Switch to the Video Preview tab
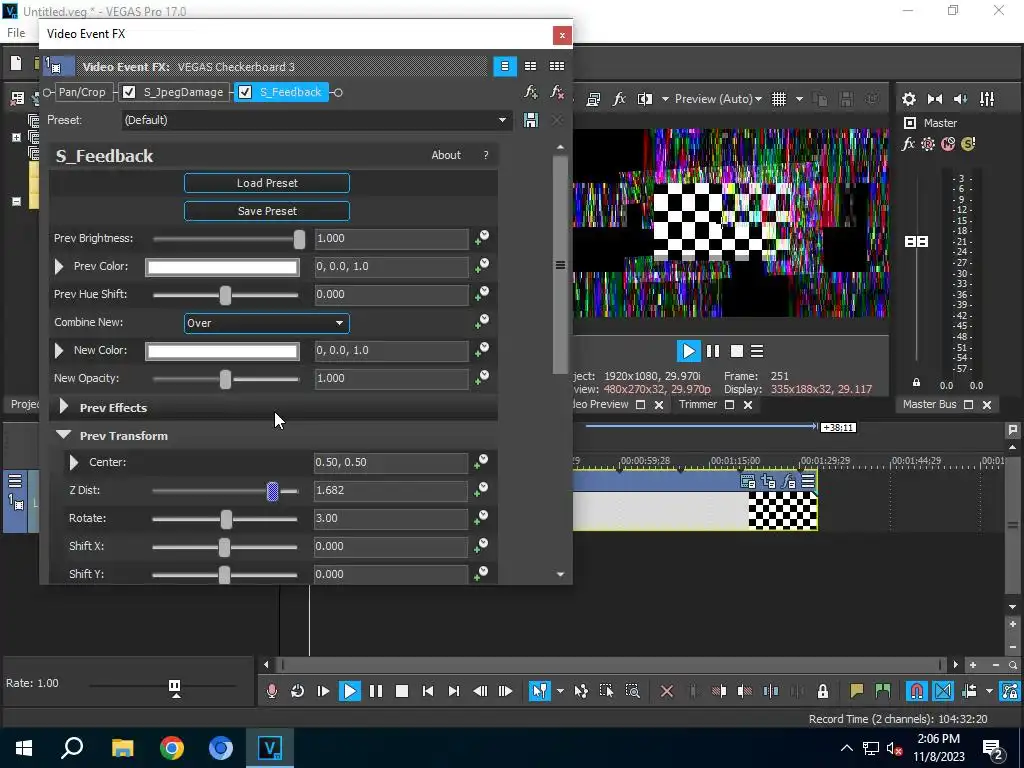1024x768 pixels. (601, 404)
